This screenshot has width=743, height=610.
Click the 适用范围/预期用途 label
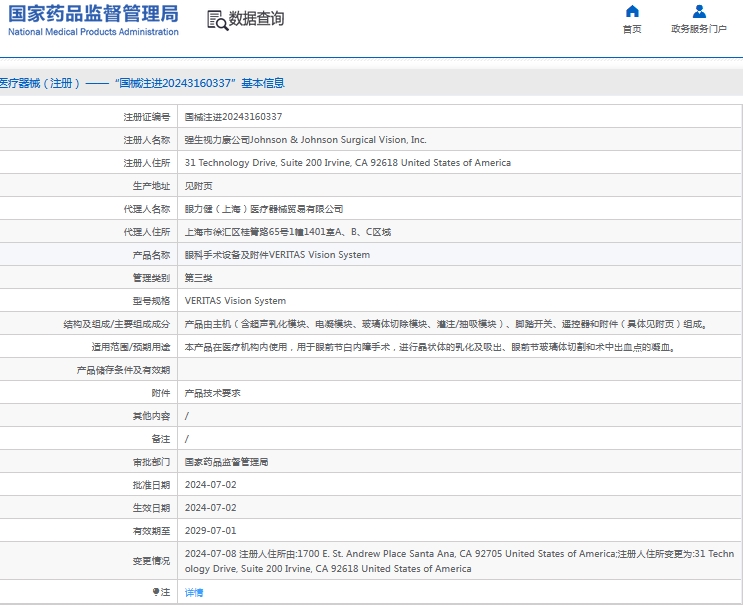pyautogui.click(x=131, y=347)
